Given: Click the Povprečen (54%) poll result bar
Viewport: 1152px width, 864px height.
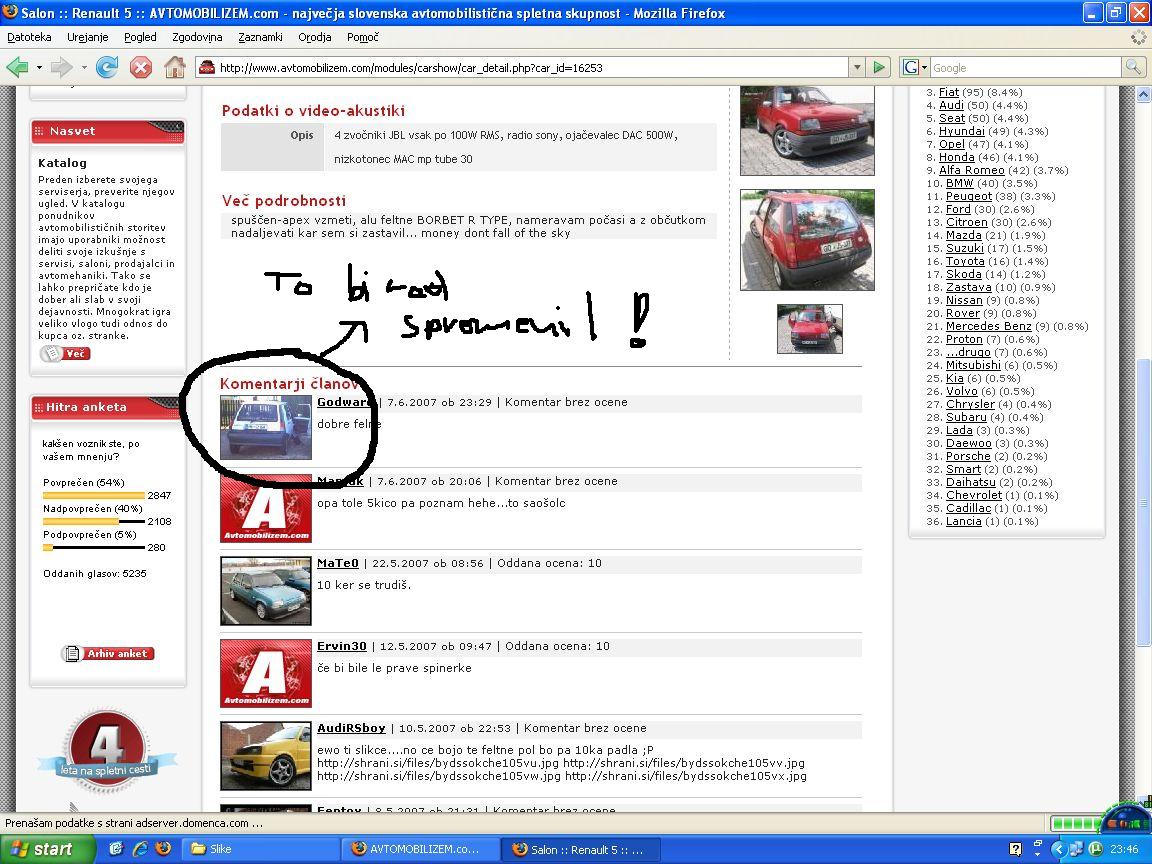Looking at the screenshot, I should (94, 495).
